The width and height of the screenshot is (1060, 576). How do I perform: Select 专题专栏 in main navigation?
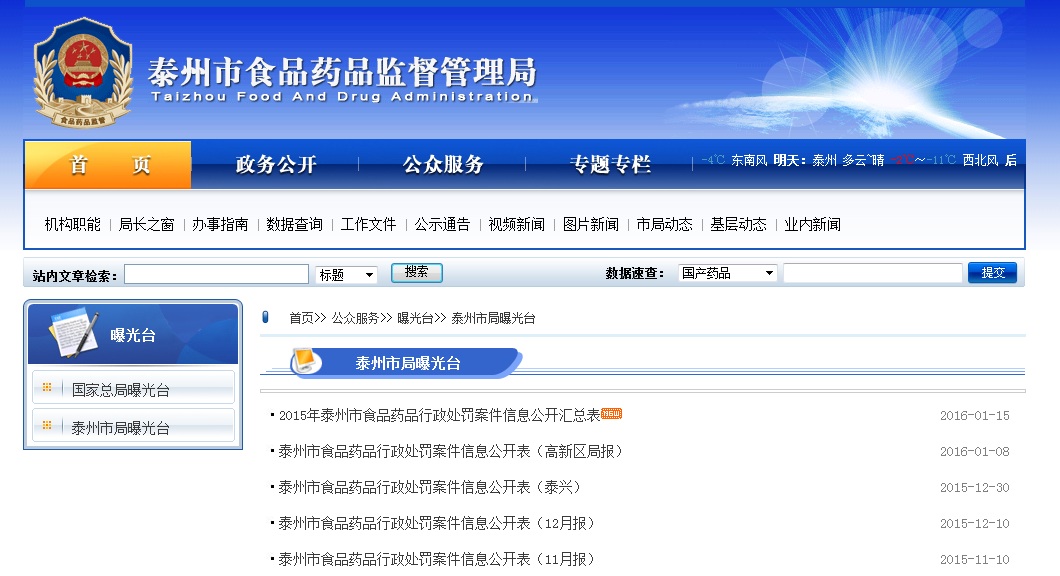[609, 165]
